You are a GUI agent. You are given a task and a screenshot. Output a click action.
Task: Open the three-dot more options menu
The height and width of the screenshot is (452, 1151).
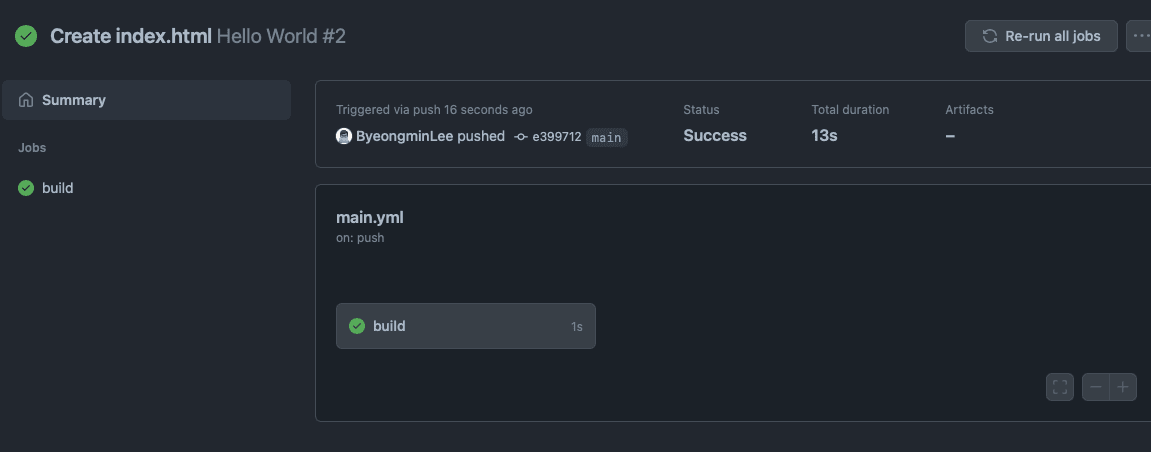[1139, 36]
